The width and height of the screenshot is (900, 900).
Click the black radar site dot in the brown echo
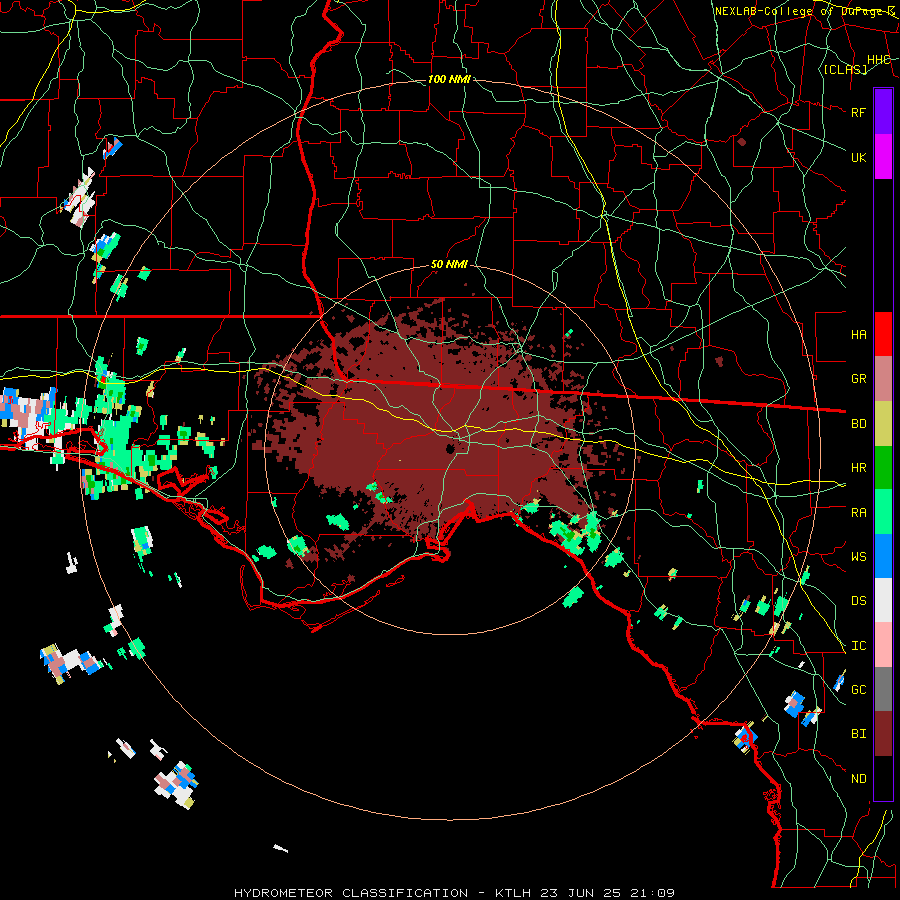click(x=451, y=449)
